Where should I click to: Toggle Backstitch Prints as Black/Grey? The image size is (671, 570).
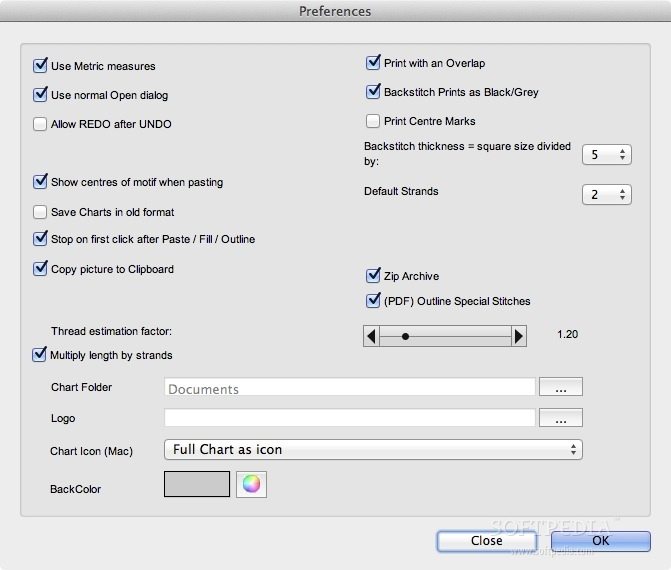tap(373, 92)
